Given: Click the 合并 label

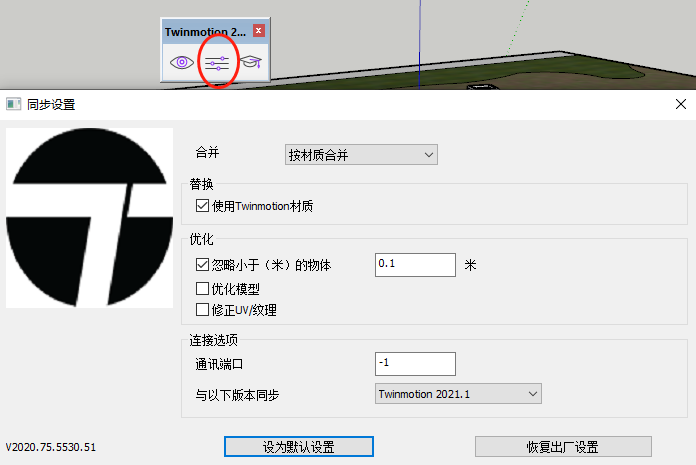Looking at the screenshot, I should (x=207, y=153).
